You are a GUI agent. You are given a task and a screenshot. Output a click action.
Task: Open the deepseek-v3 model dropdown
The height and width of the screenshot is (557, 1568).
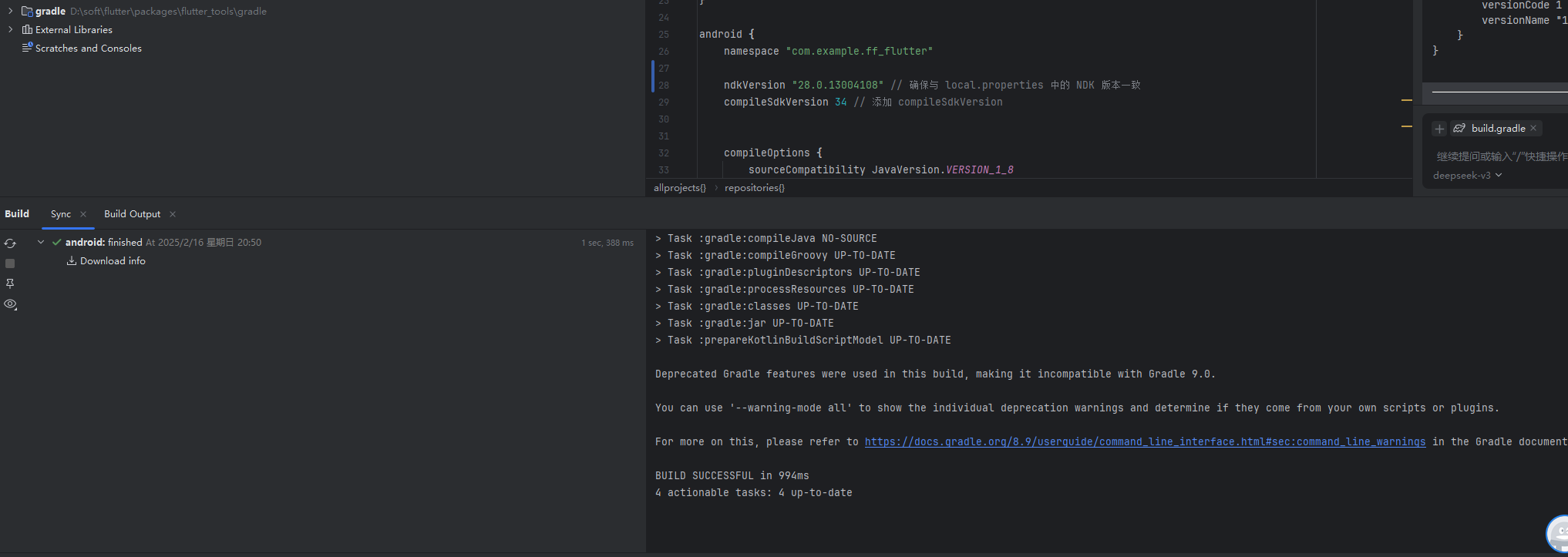click(x=1467, y=176)
